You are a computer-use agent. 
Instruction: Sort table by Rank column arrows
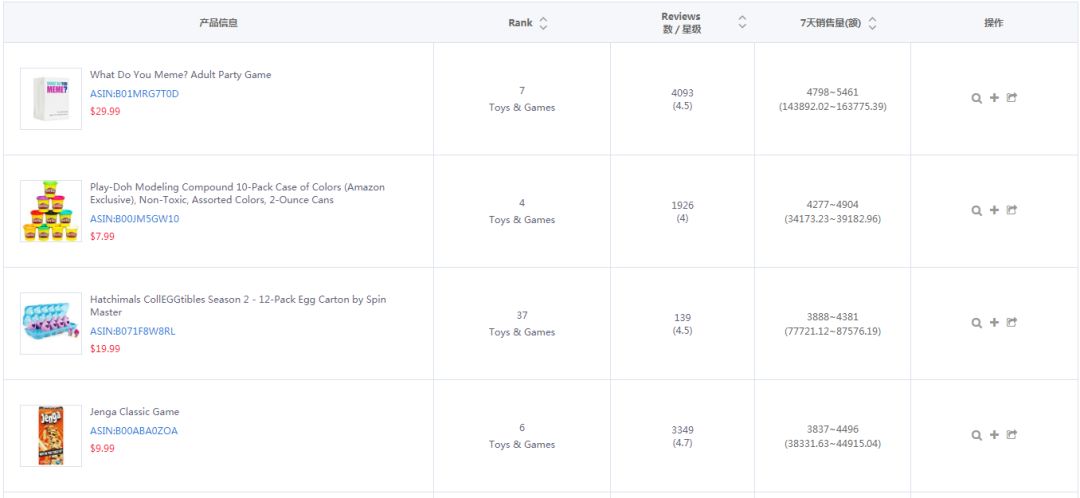pyautogui.click(x=543, y=23)
